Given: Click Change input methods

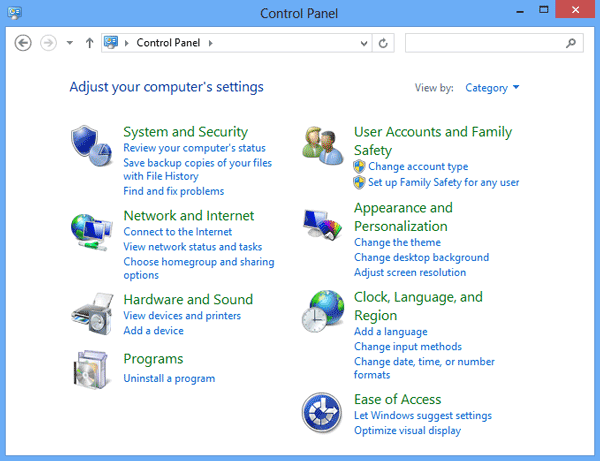Looking at the screenshot, I should (x=408, y=347).
